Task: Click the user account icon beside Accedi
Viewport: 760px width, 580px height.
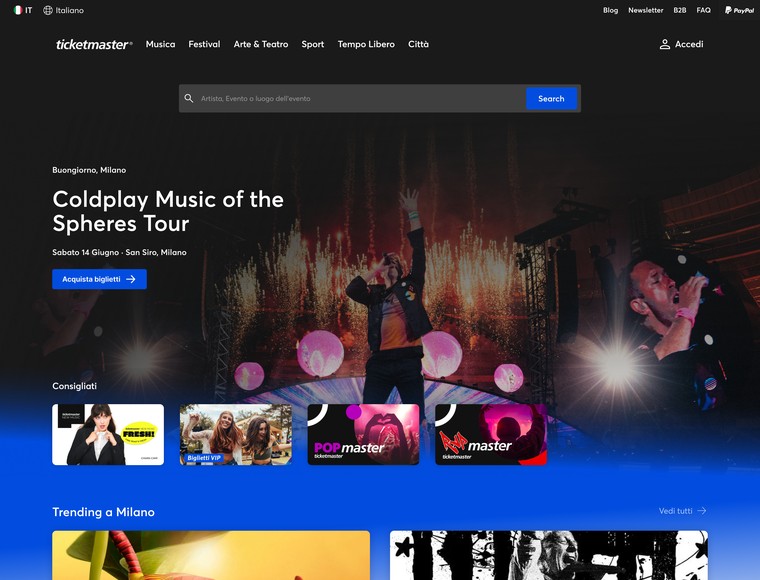Action: (665, 45)
